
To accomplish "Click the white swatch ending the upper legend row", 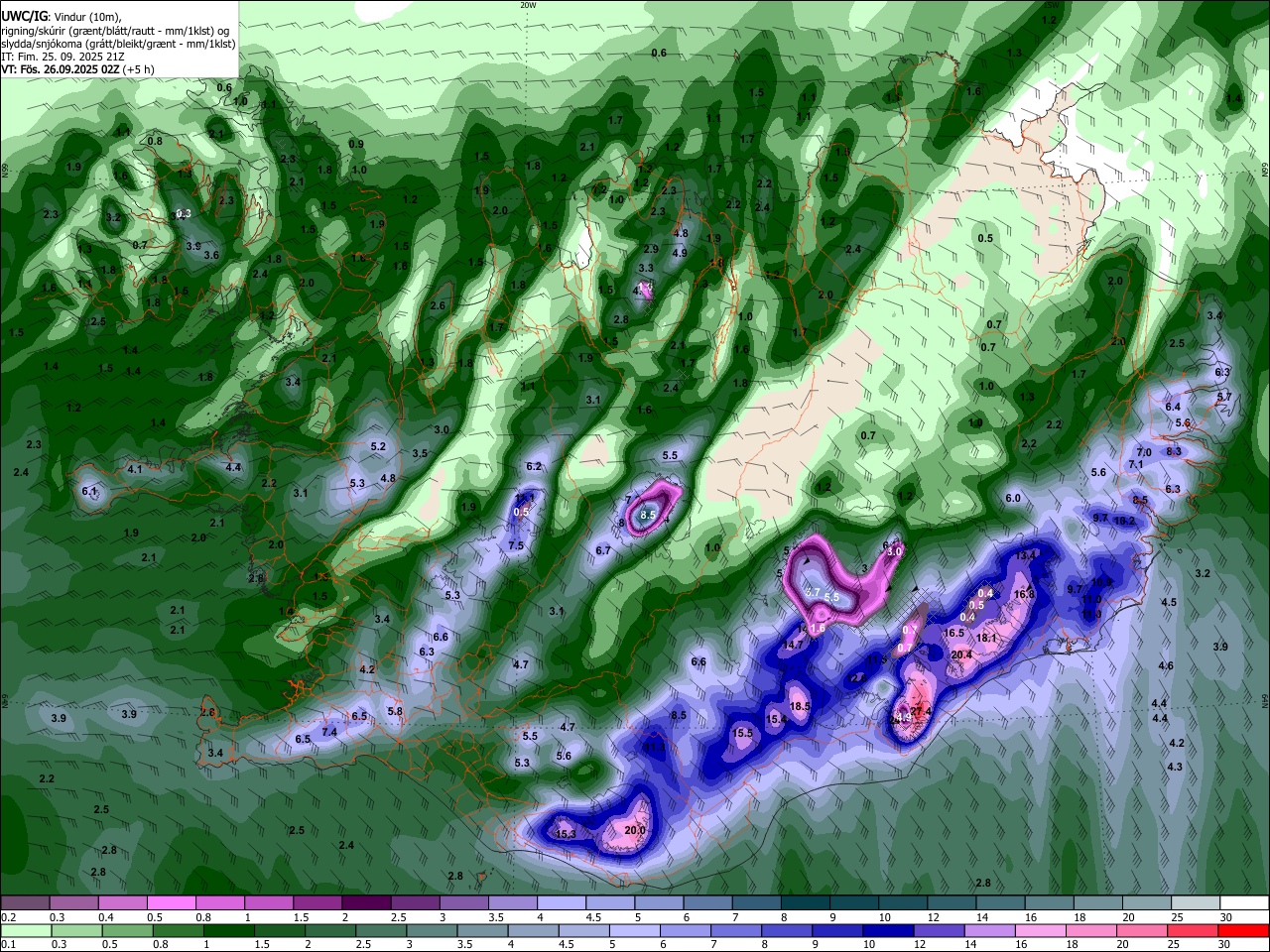I will point(1244,903).
